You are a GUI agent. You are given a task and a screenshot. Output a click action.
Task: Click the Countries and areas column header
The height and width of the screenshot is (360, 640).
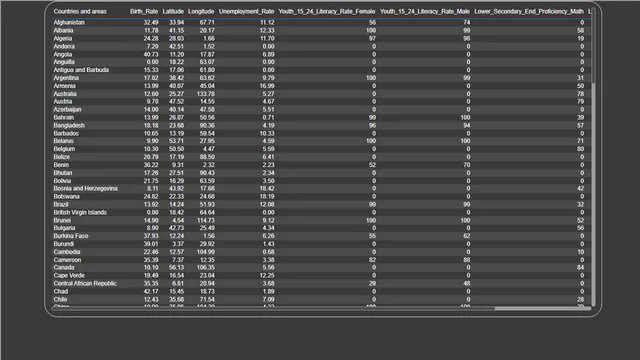click(80, 11)
